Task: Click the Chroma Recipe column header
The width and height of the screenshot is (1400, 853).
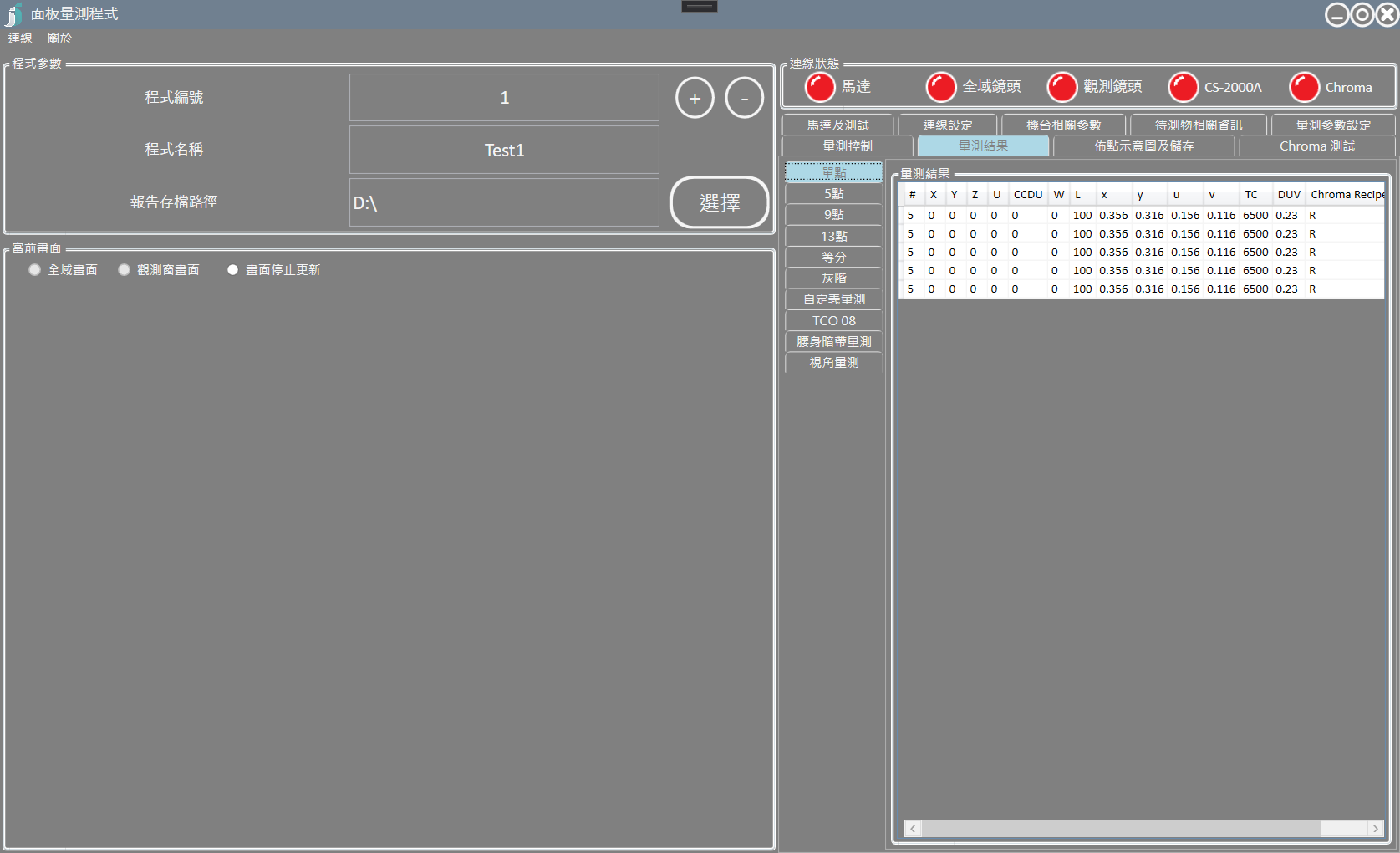Action: click(1346, 195)
